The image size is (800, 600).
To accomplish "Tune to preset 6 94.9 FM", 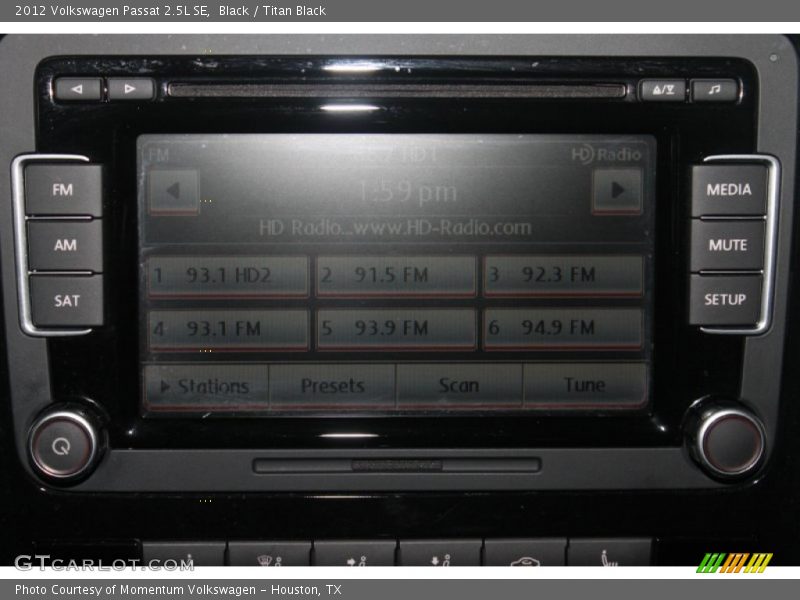I will (563, 328).
